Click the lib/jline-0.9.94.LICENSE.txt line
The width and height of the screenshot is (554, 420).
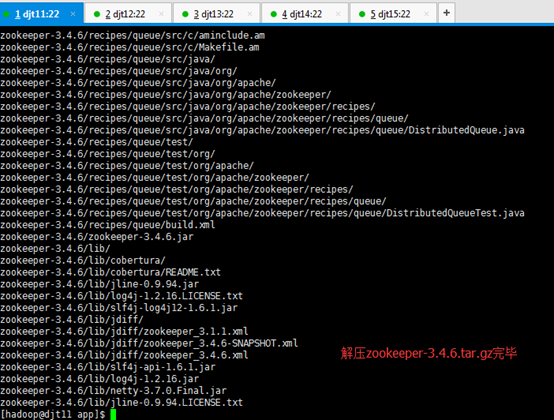coord(121,402)
